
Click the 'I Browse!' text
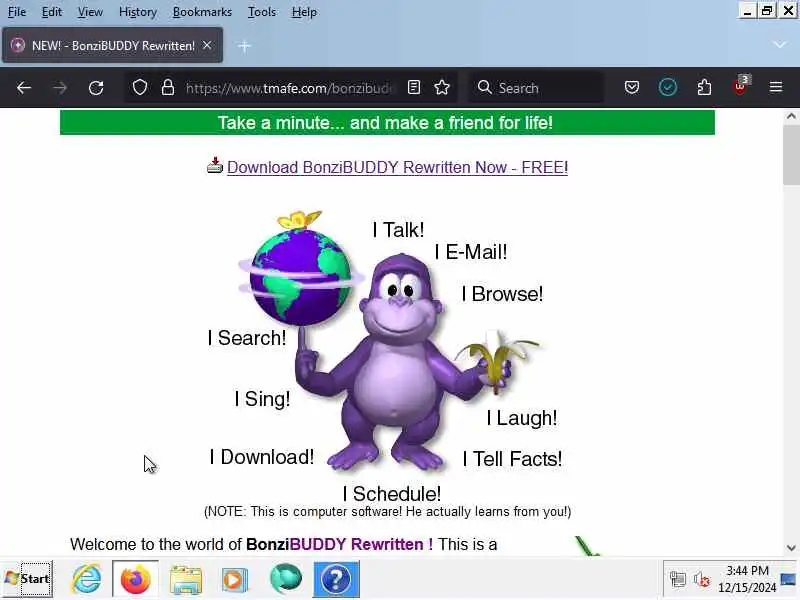click(502, 294)
